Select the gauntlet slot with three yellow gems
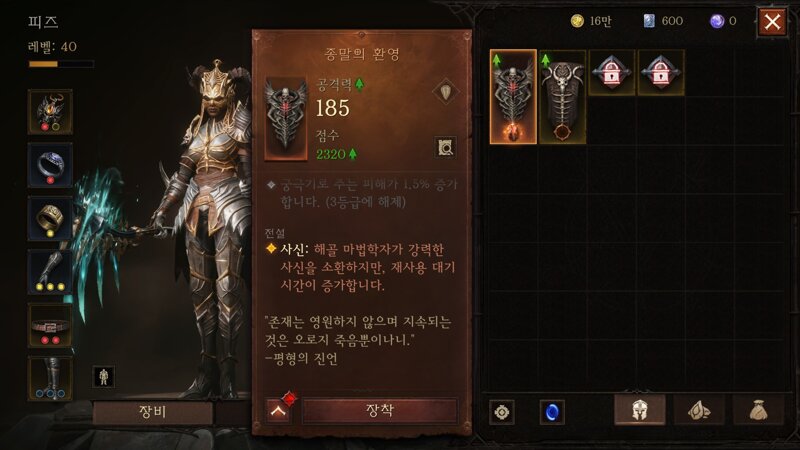800x450 pixels. pyautogui.click(x=50, y=272)
